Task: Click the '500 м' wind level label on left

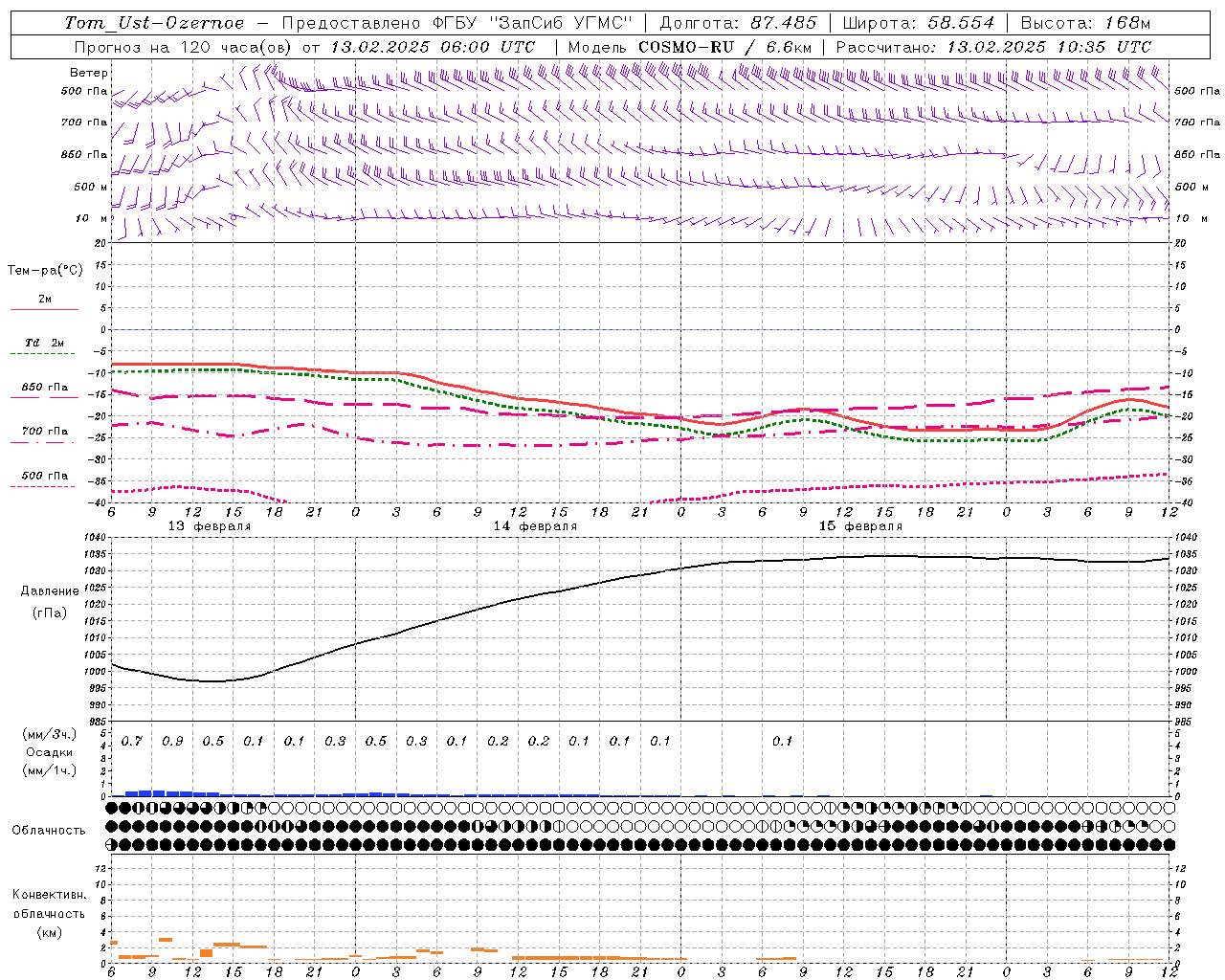Action: [x=91, y=188]
